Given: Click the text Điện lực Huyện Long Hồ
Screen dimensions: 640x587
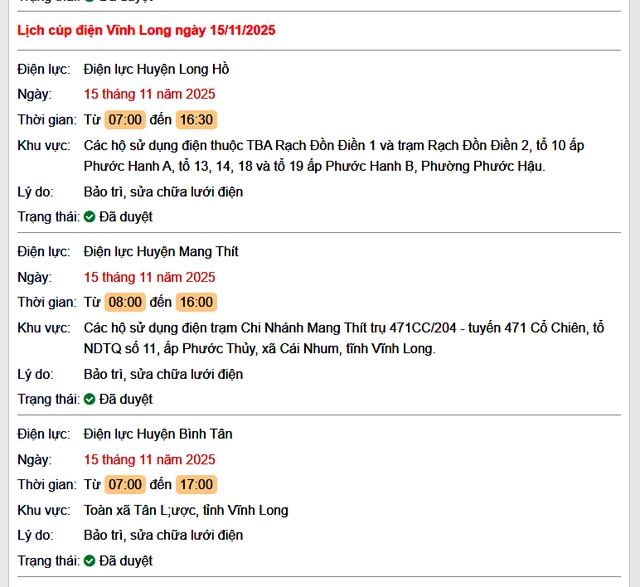Looking at the screenshot, I should point(156,69).
